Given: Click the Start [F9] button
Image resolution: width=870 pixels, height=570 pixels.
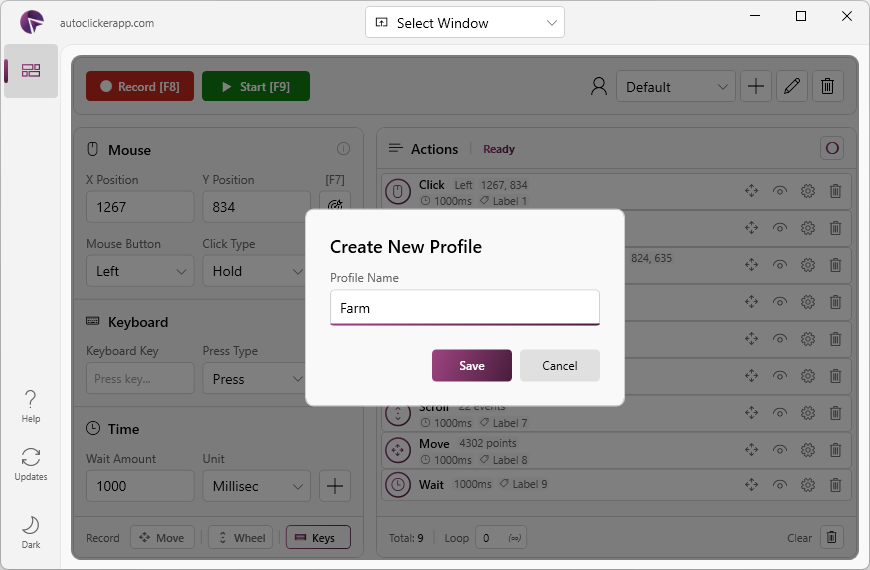Looking at the screenshot, I should [256, 86].
